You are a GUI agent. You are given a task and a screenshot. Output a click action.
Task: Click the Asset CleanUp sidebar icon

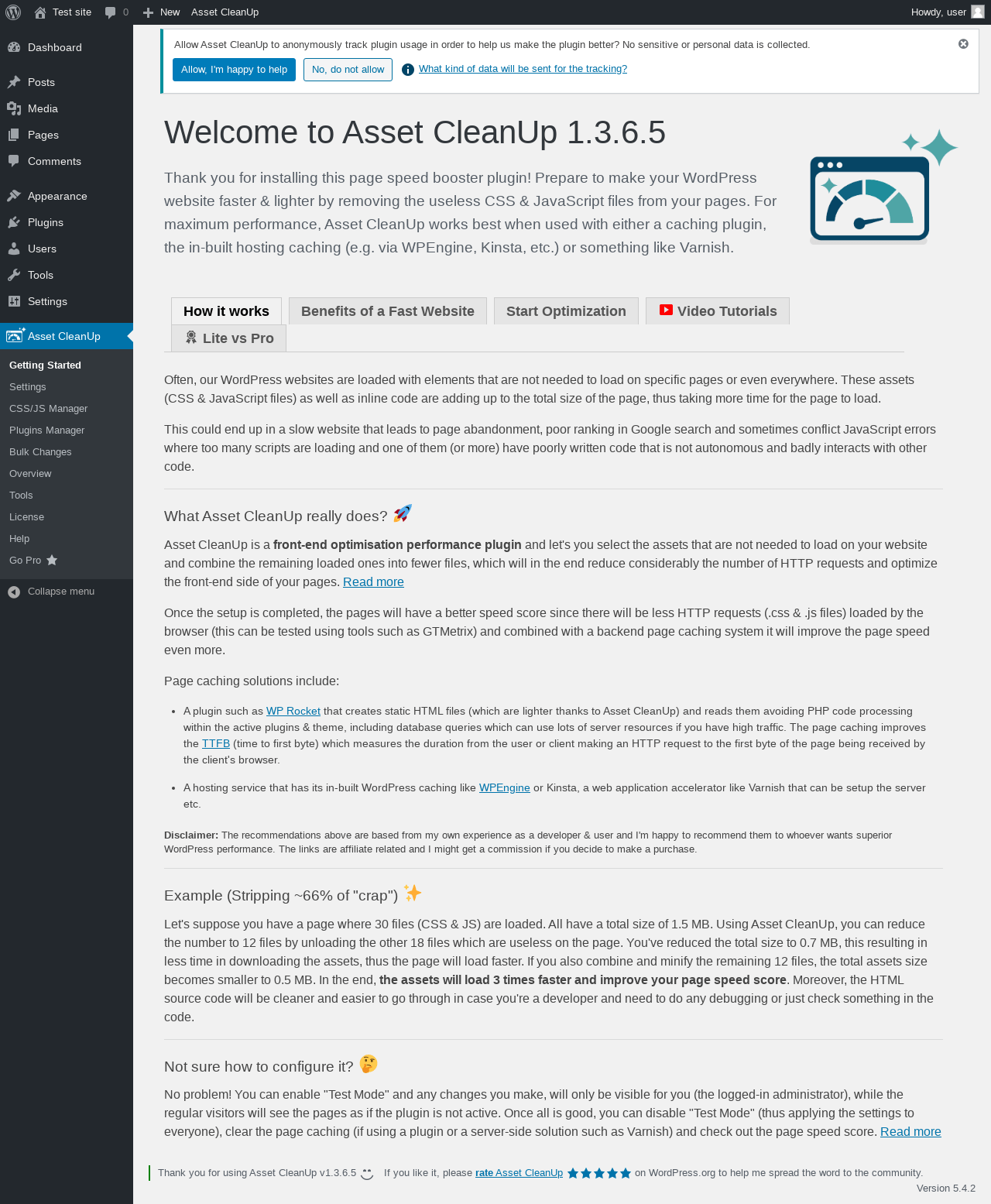pyautogui.click(x=15, y=335)
